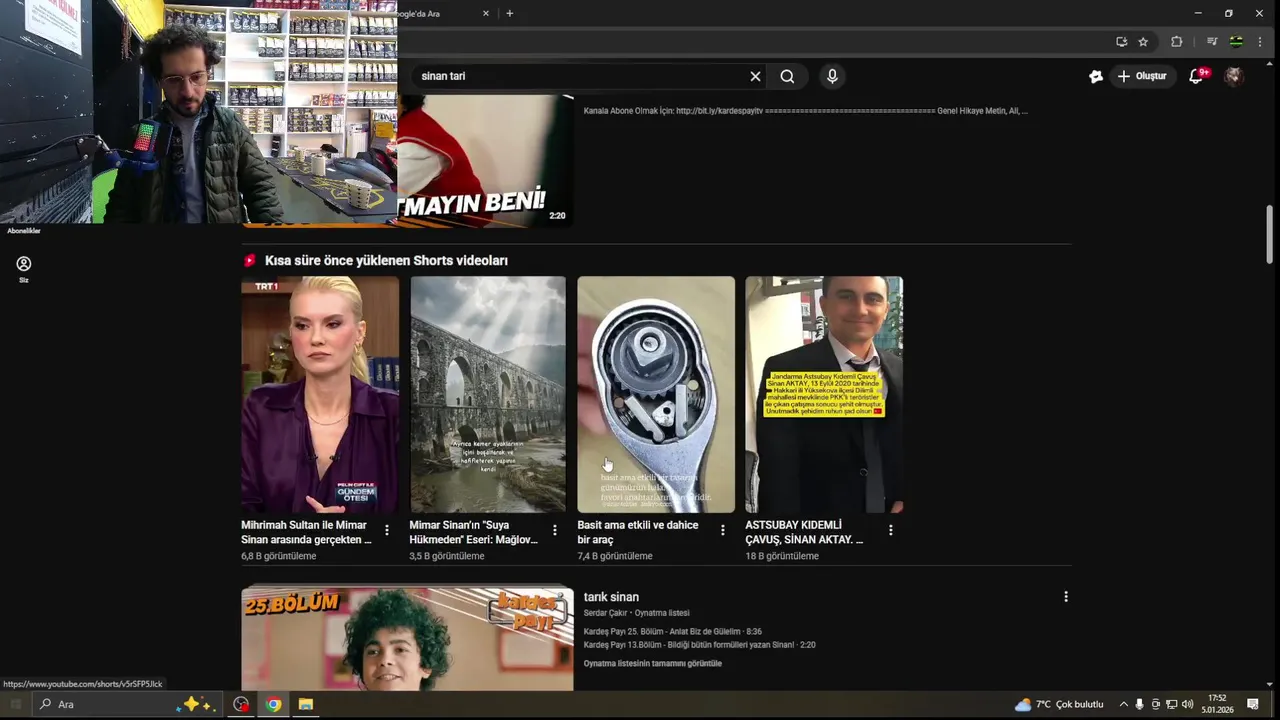Open the 25.BÖLÜM playlist thumbnail
This screenshot has height=720, width=1280.
[407, 638]
